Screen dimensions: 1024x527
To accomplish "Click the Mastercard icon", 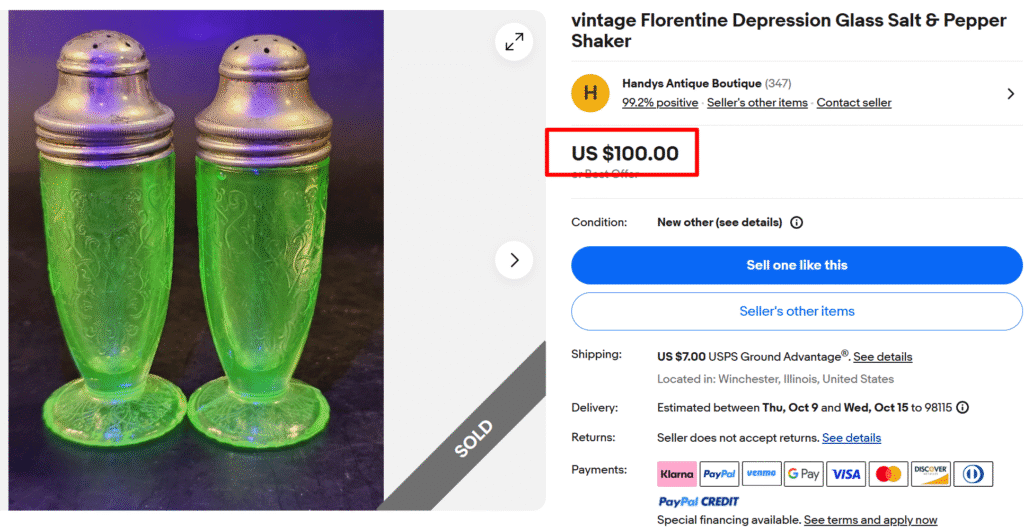I will [887, 474].
